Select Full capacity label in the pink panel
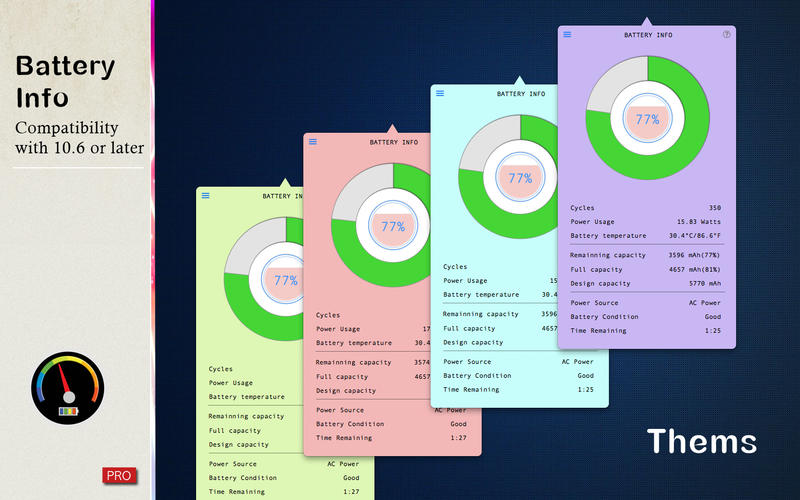The height and width of the screenshot is (500, 800). click(342, 377)
